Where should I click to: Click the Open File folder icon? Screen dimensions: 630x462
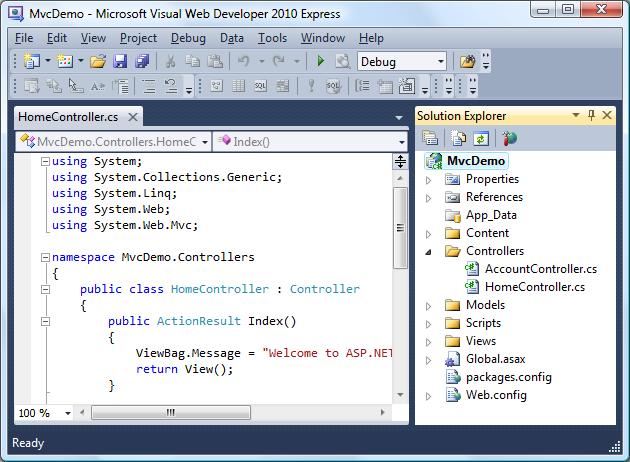pyautogui.click(x=97, y=61)
